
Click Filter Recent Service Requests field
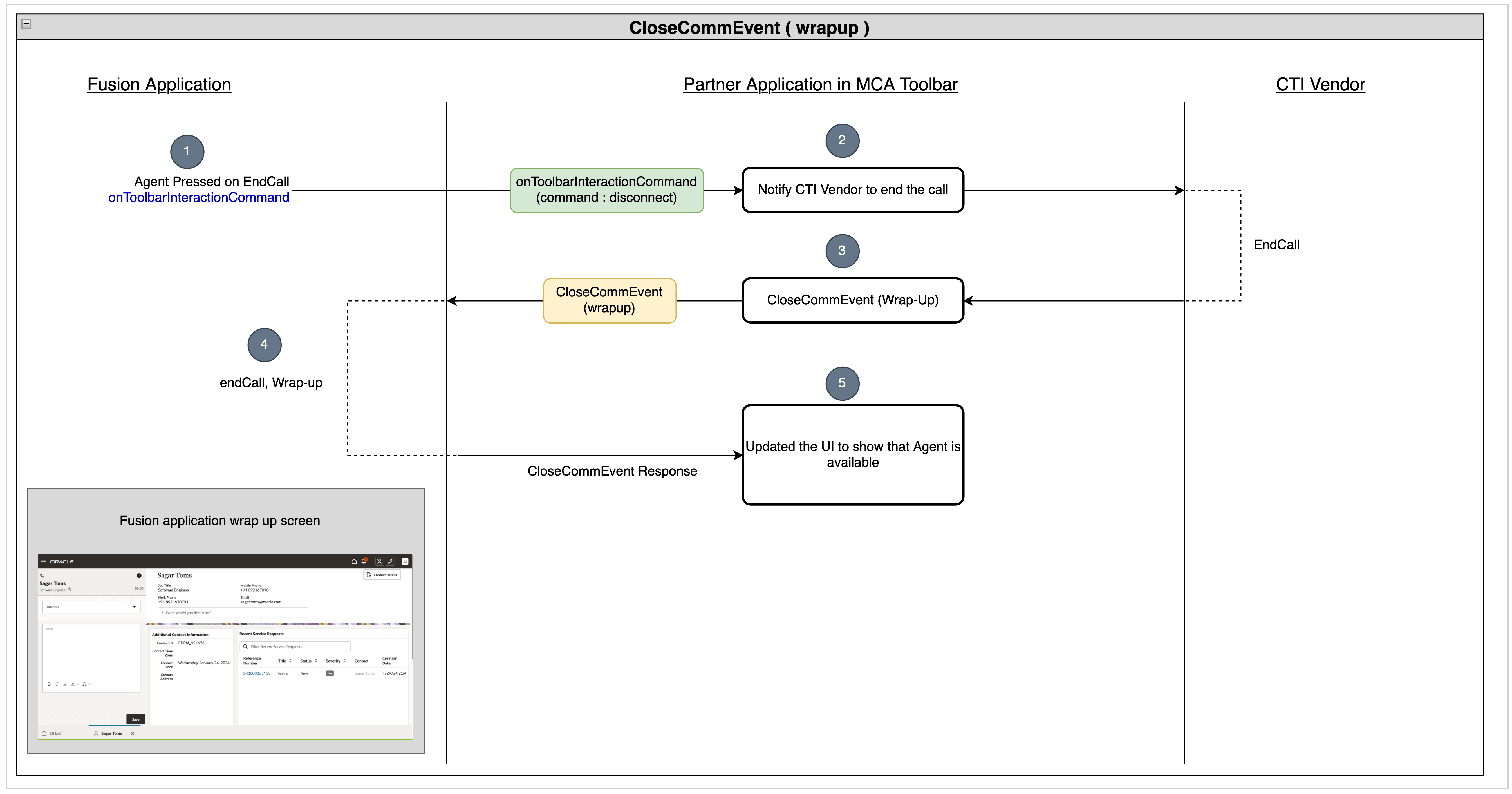(295, 646)
